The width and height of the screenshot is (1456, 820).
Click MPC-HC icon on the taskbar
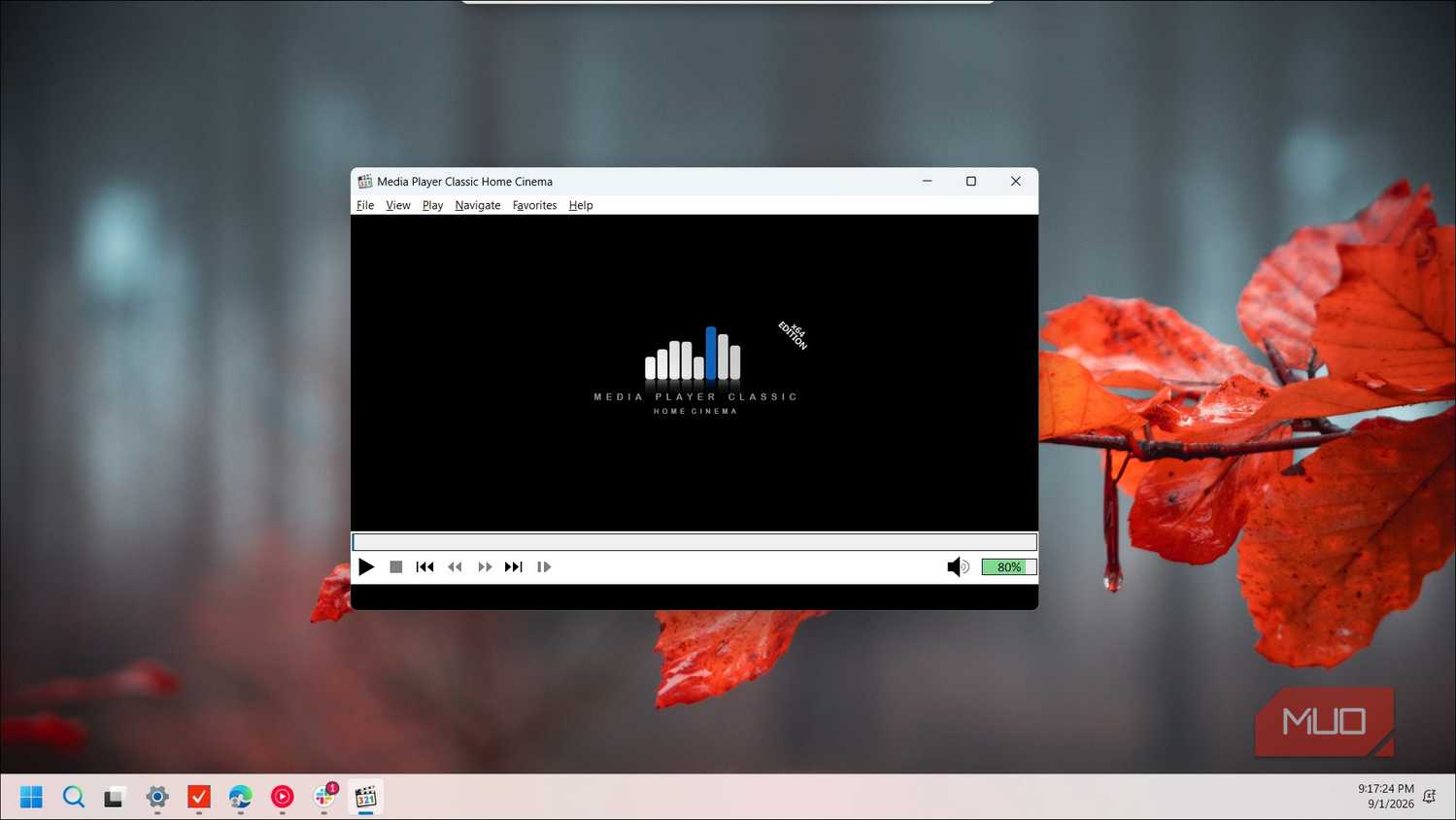tap(365, 797)
